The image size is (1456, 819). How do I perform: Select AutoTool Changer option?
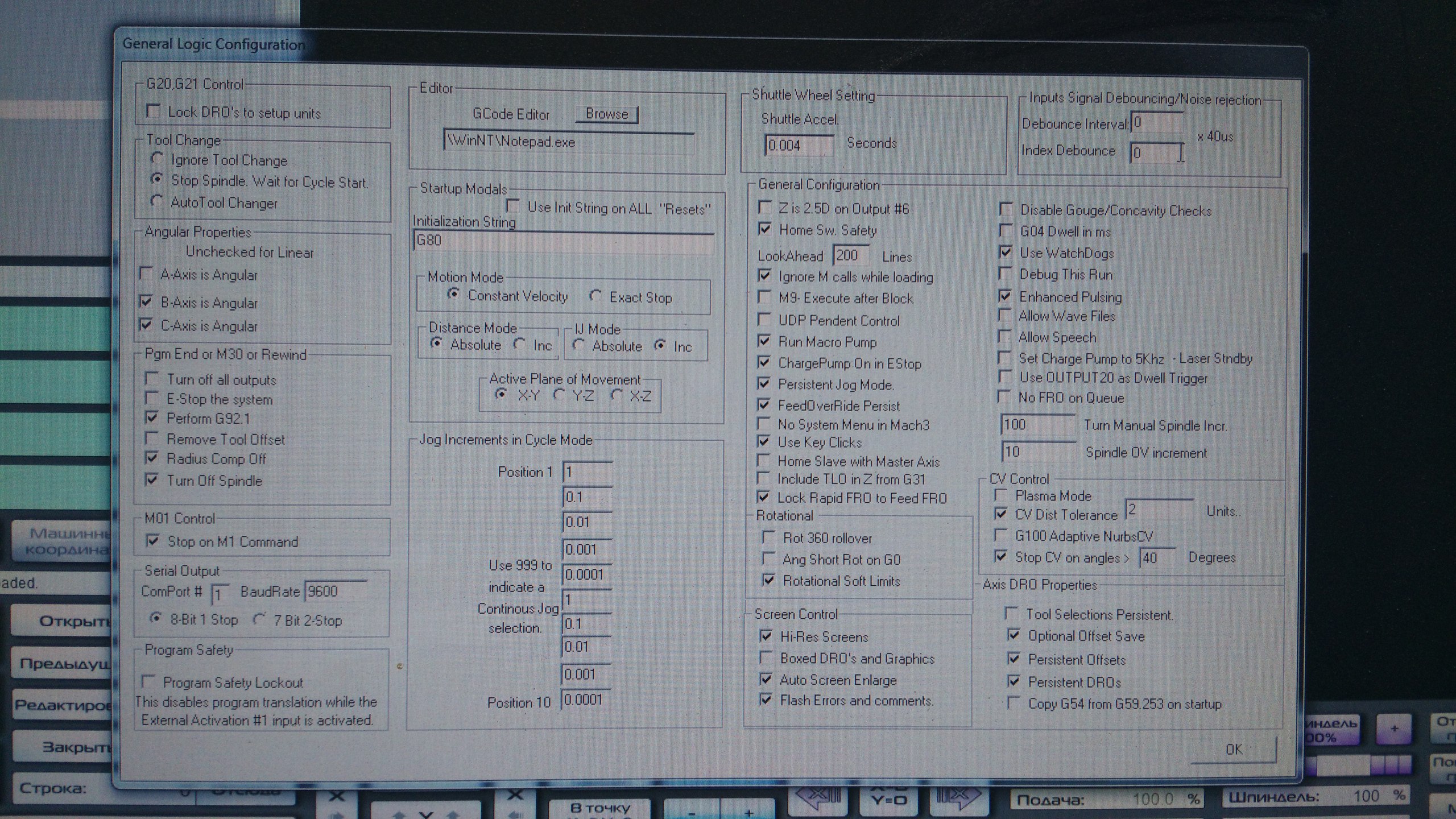(156, 201)
